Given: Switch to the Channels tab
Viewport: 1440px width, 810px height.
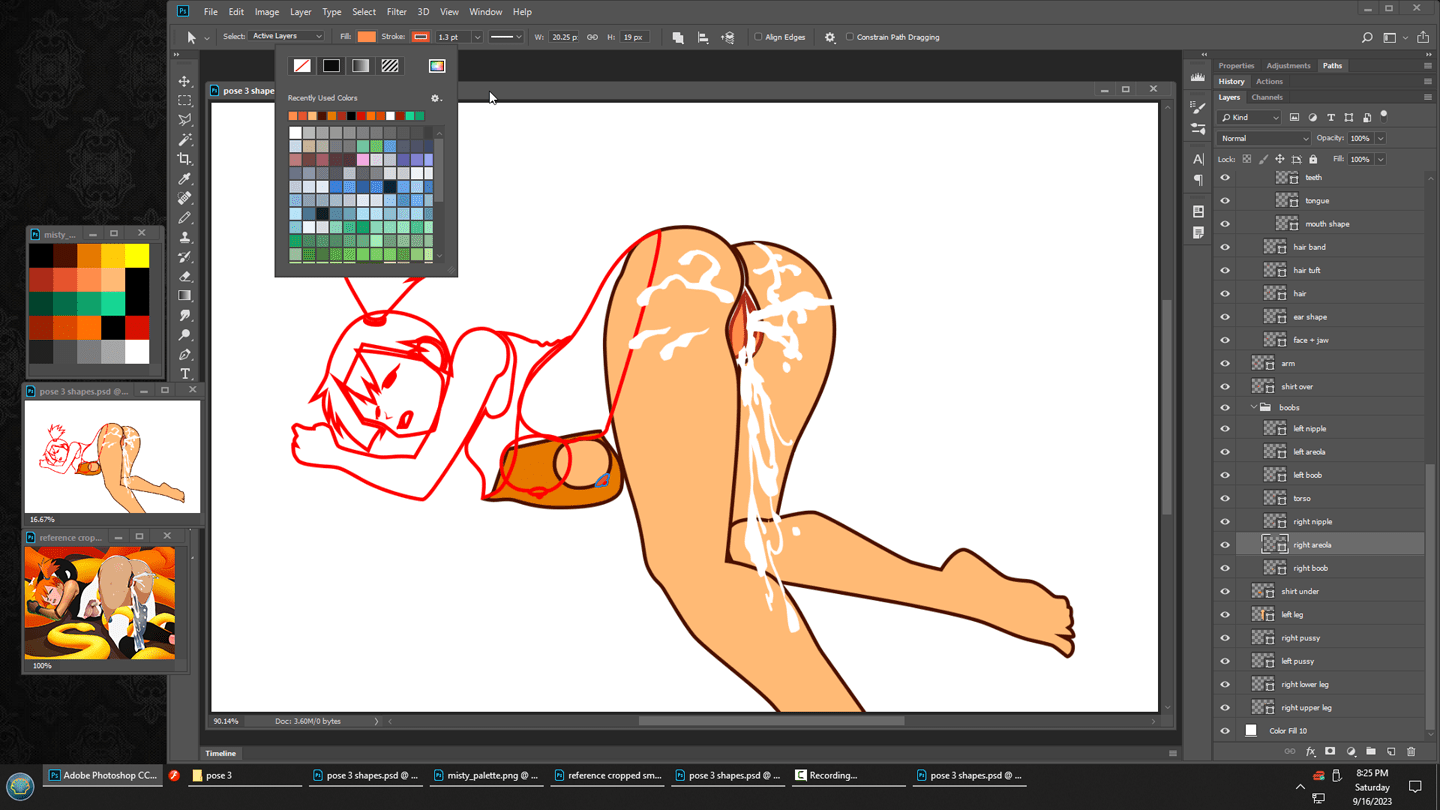Looking at the screenshot, I should click(x=1267, y=97).
